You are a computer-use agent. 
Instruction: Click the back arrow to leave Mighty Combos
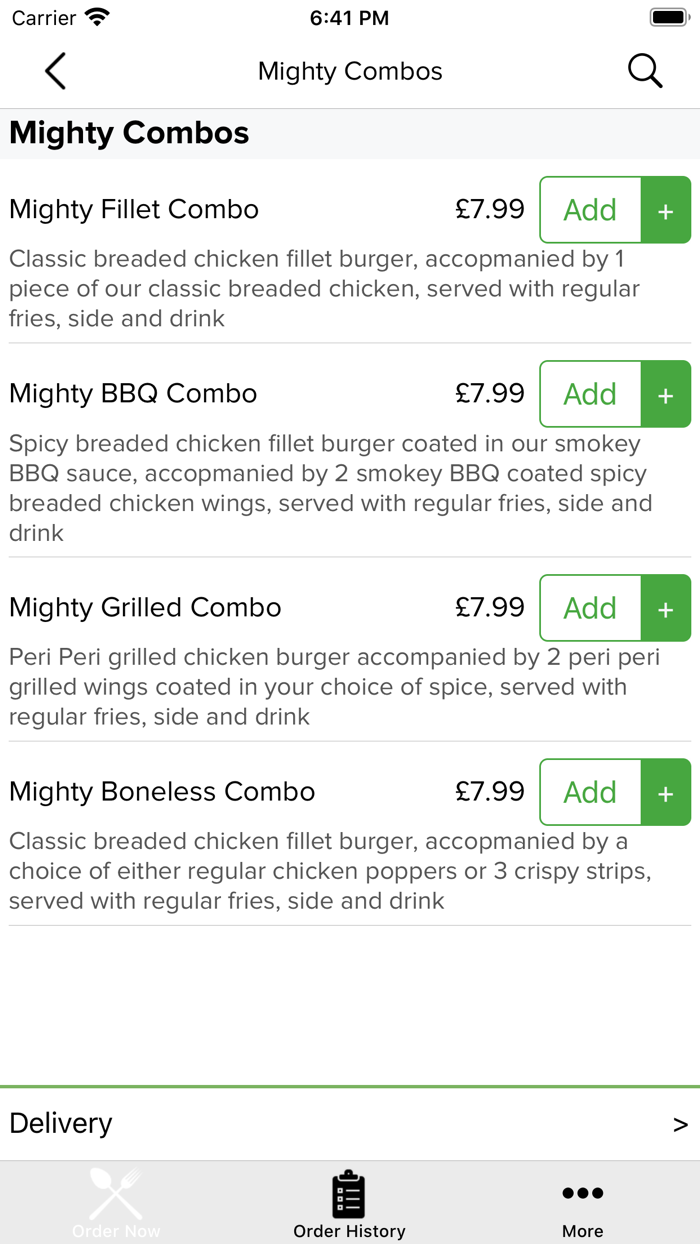coord(55,70)
